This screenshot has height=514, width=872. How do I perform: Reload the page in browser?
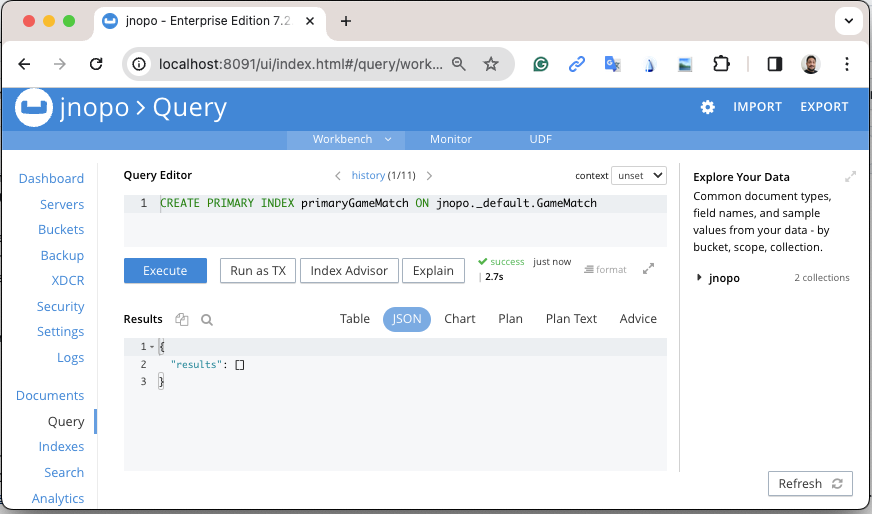[96, 64]
